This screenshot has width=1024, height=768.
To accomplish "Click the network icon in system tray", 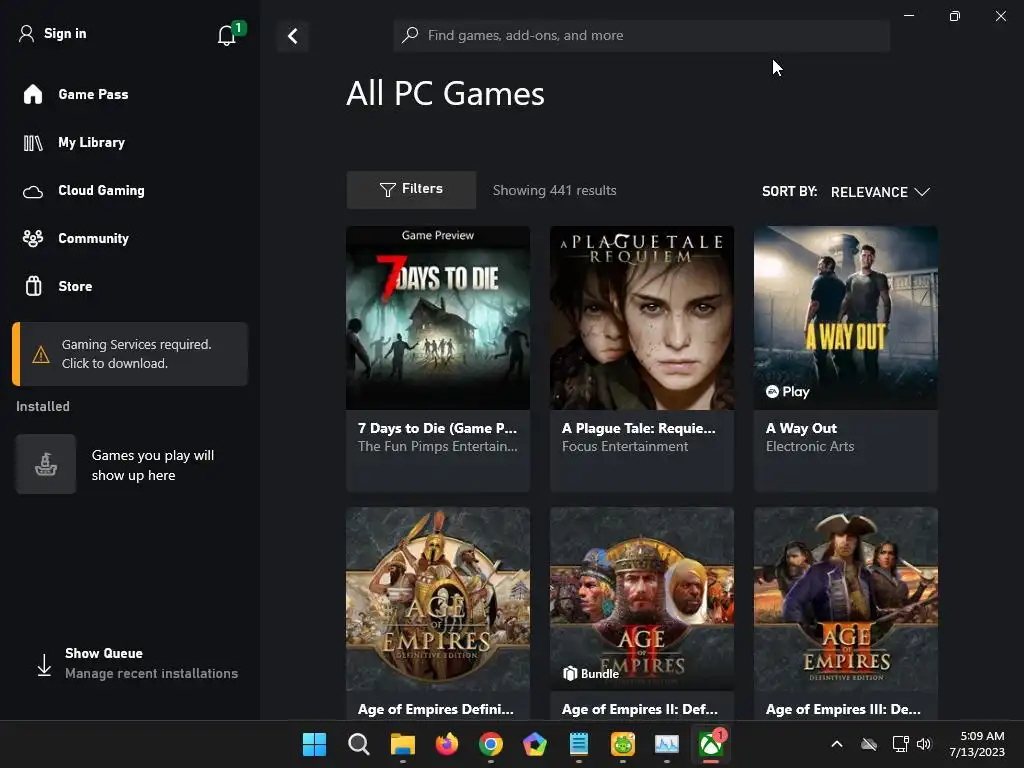I will click(x=900, y=744).
